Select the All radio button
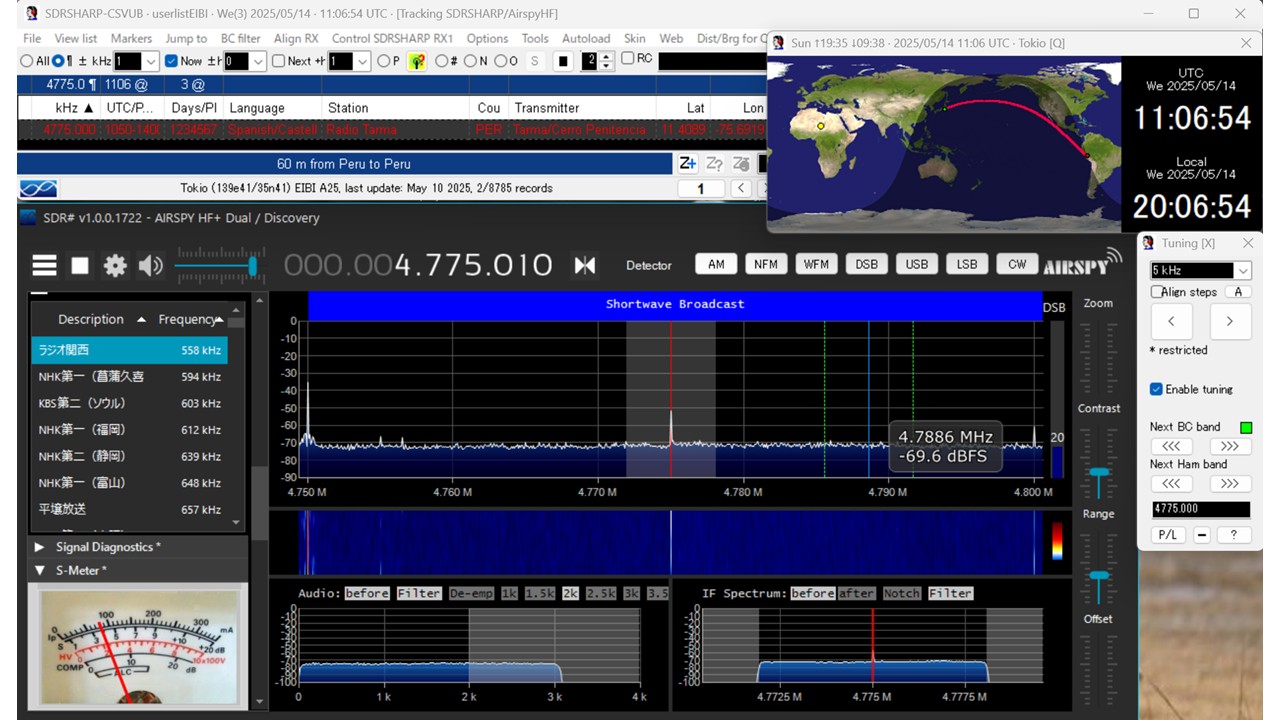Viewport: 1280px width, 720px height. coord(26,61)
